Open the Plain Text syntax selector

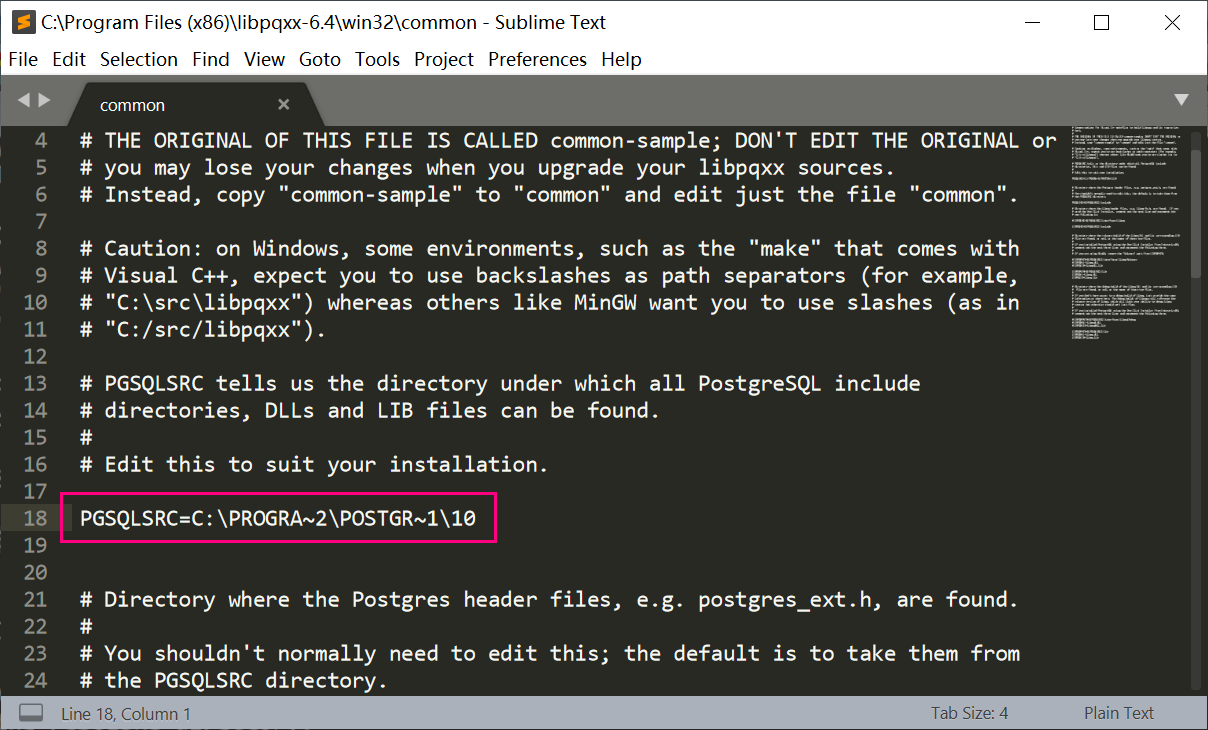[1118, 713]
